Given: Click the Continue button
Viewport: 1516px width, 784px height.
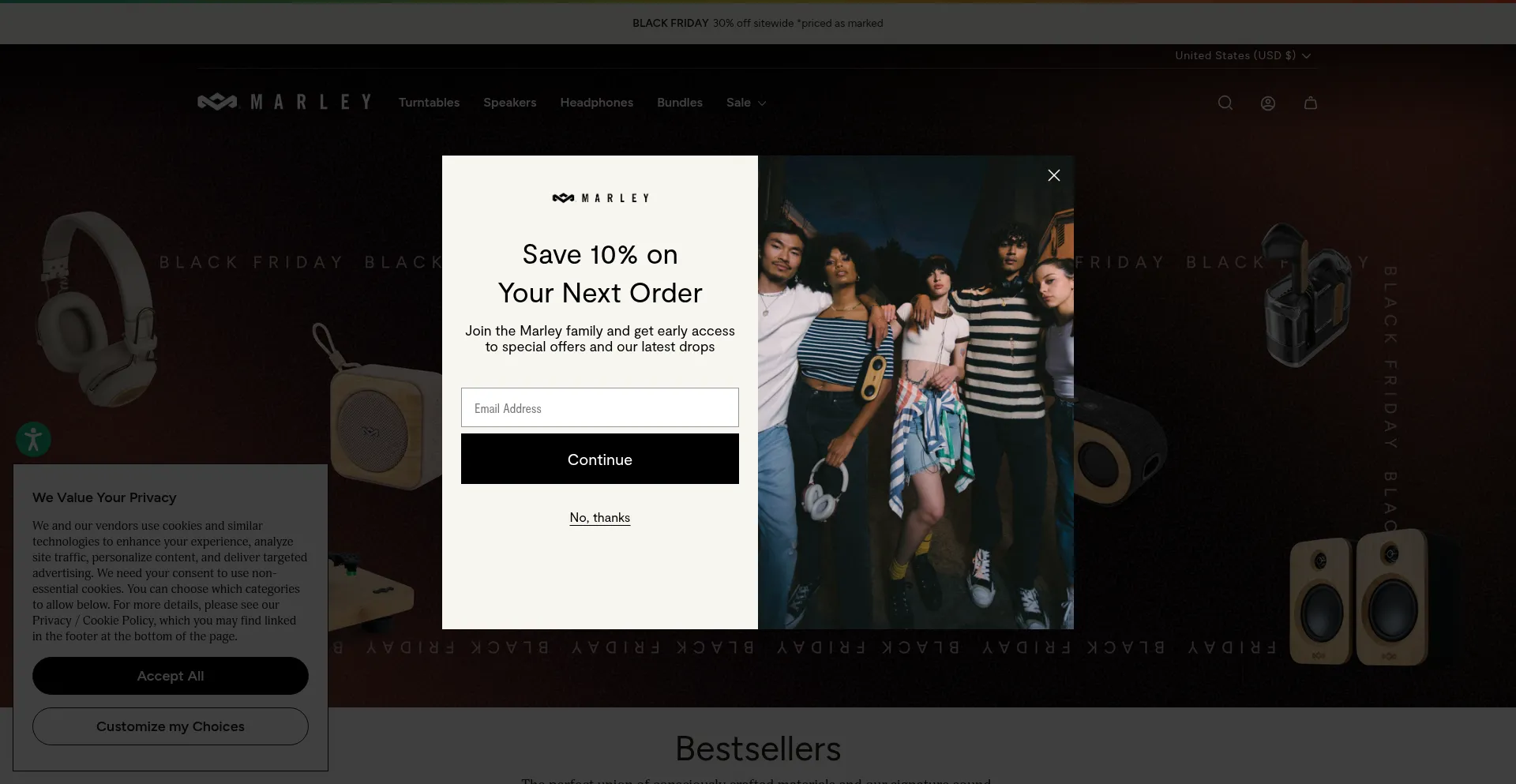Looking at the screenshot, I should [600, 459].
